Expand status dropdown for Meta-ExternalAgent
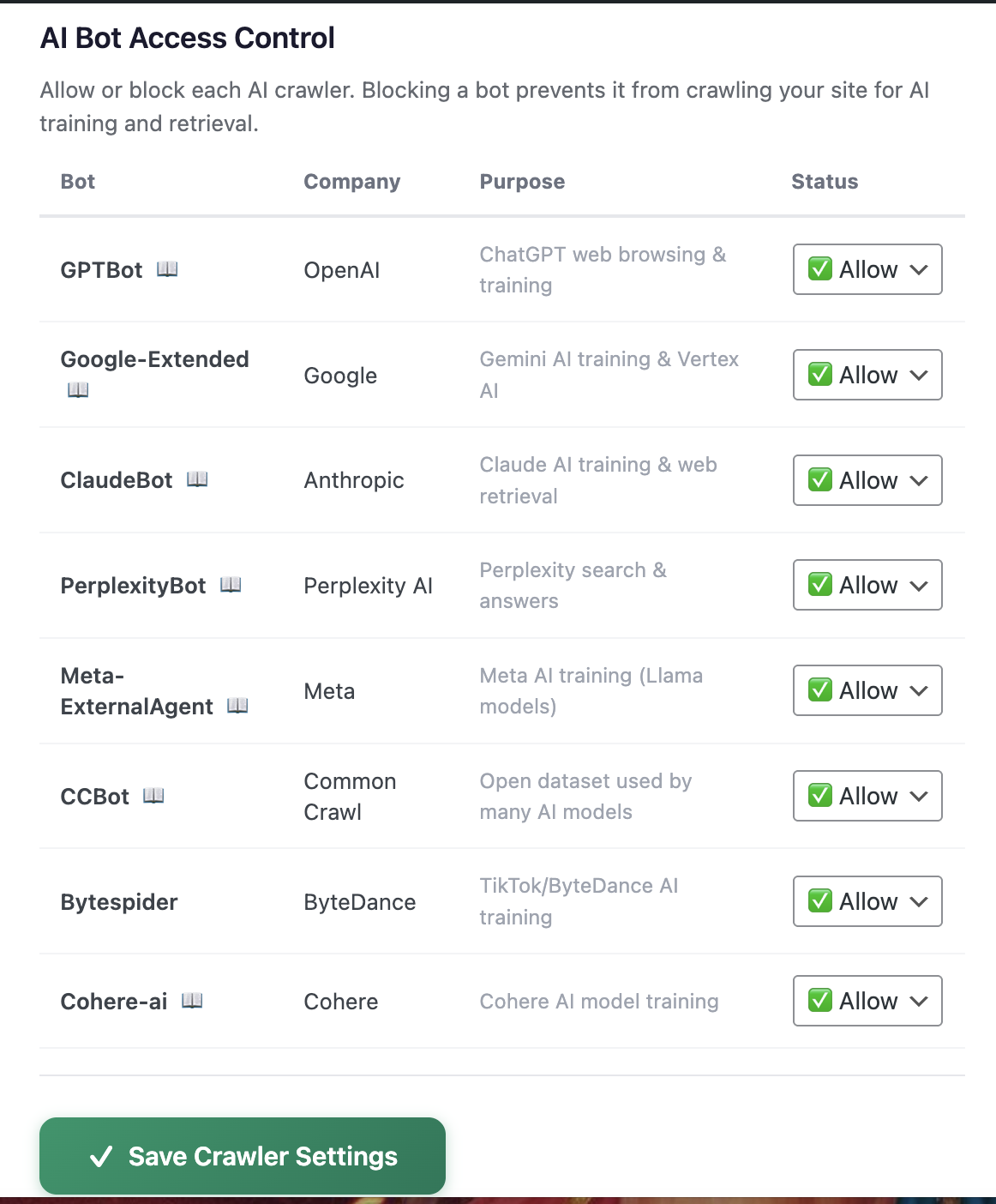This screenshot has height=1204, width=996. click(x=867, y=690)
